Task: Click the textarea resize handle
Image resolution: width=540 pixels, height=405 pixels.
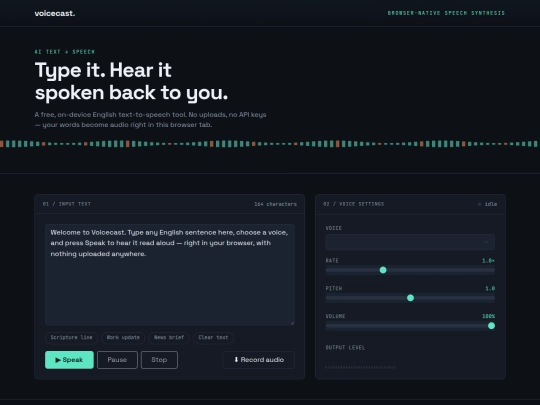Action: coord(292,323)
